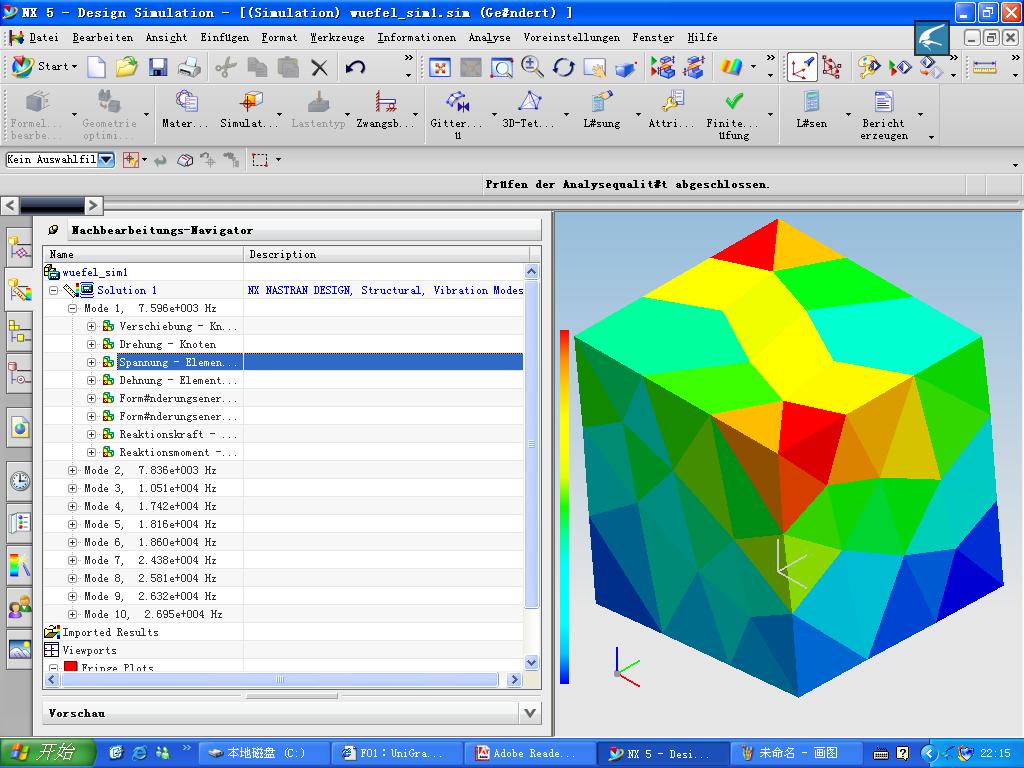This screenshot has height=768, width=1024.
Task: Save using the floppy disk icon
Action: [158, 67]
